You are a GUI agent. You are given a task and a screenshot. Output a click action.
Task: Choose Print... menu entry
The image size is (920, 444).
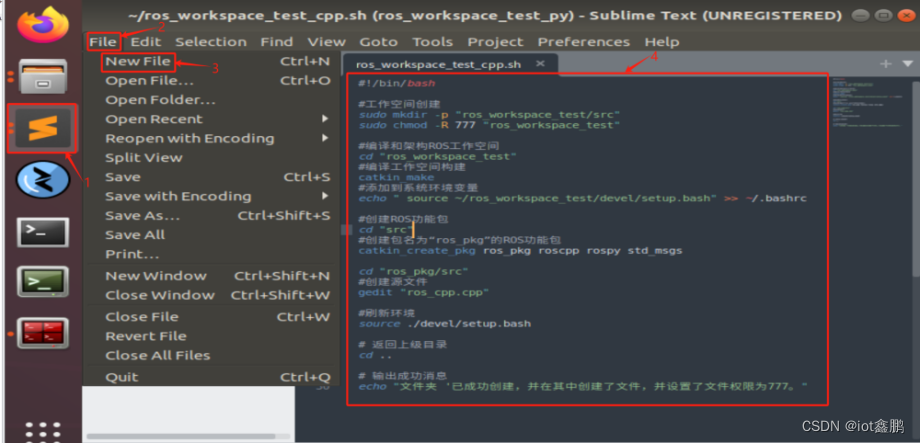point(211,255)
